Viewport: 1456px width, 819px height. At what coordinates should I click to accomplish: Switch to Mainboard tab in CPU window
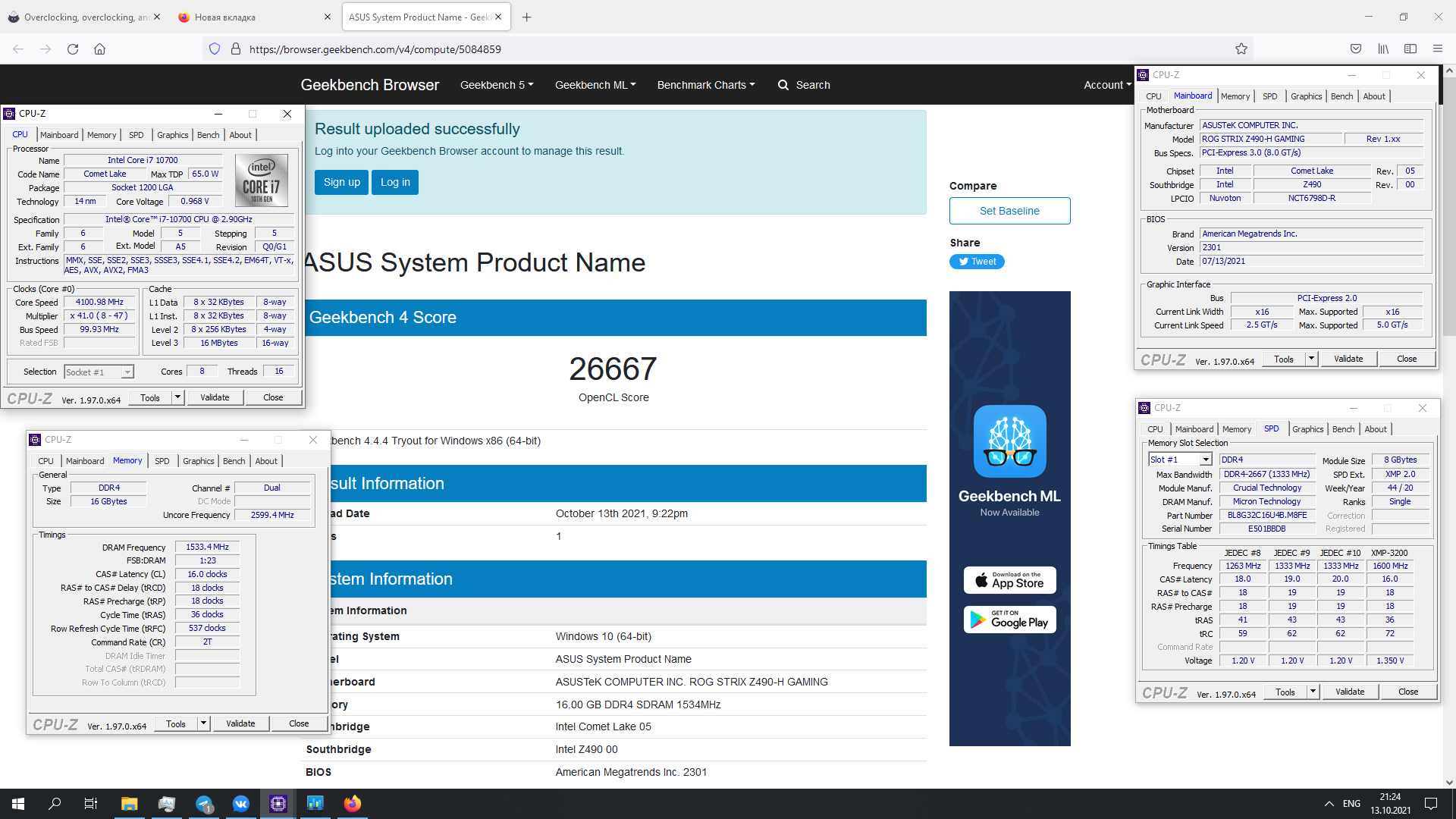(59, 135)
